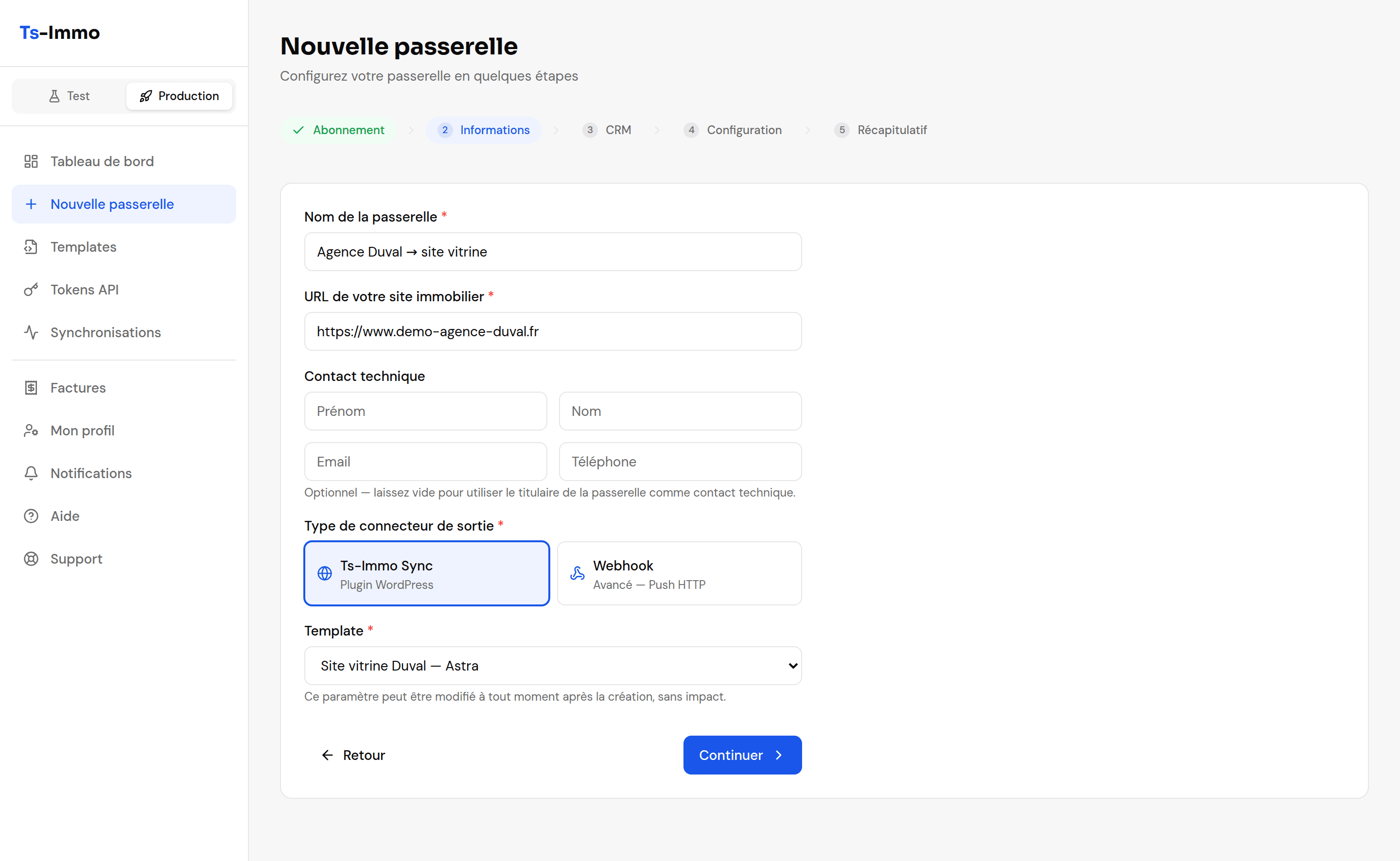The image size is (1400, 861).
Task: Switch environment to Test
Action: point(70,96)
